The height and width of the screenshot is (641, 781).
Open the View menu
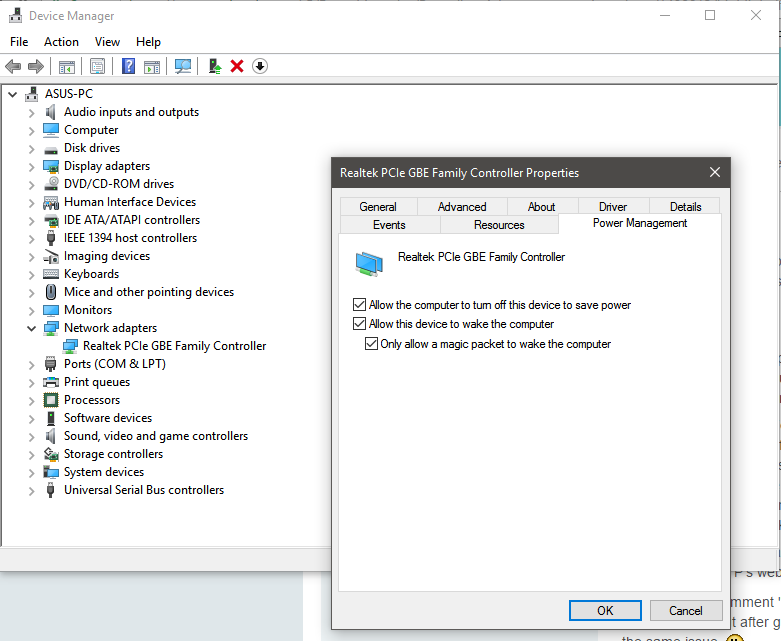click(107, 42)
